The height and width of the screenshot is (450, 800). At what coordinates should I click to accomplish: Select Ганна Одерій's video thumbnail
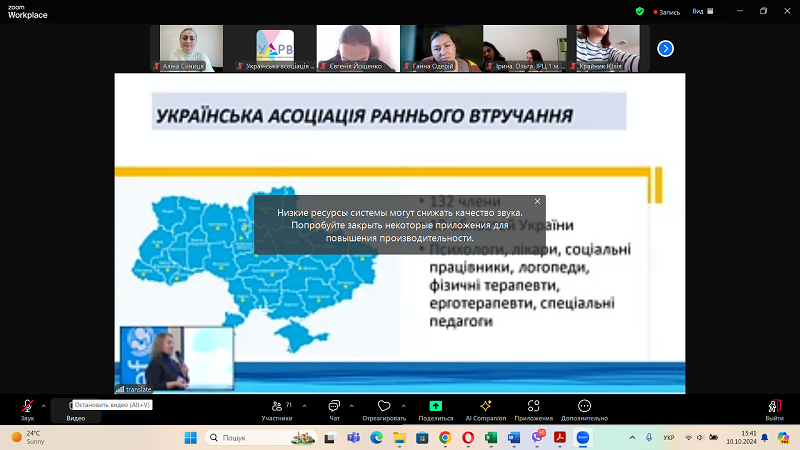click(x=441, y=48)
